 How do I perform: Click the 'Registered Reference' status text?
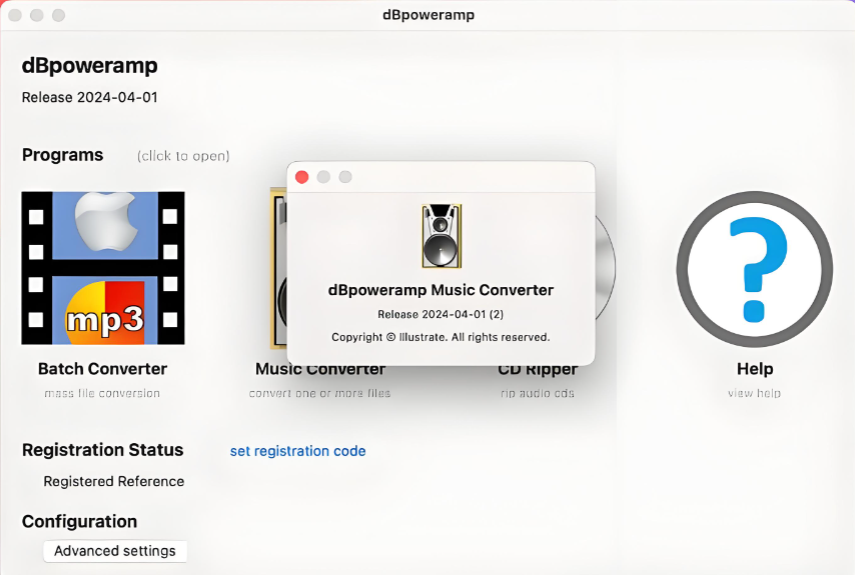click(114, 481)
